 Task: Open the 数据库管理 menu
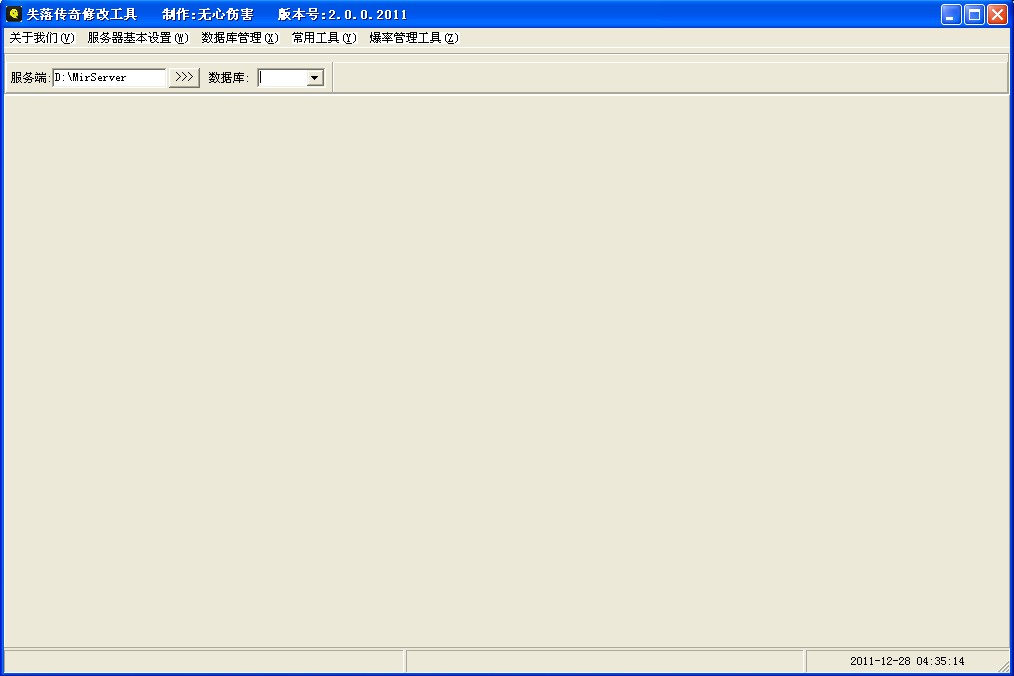pos(238,37)
